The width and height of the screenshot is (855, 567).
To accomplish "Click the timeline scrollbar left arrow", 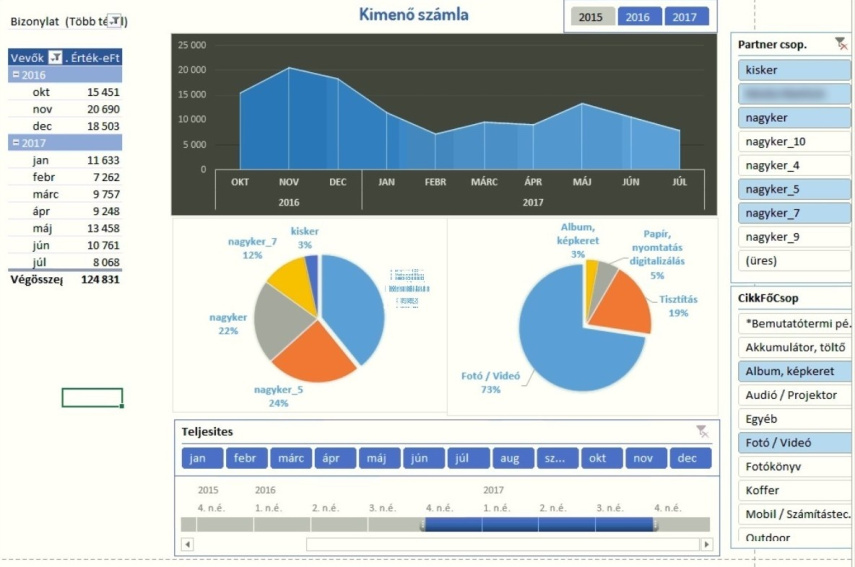I will (182, 544).
